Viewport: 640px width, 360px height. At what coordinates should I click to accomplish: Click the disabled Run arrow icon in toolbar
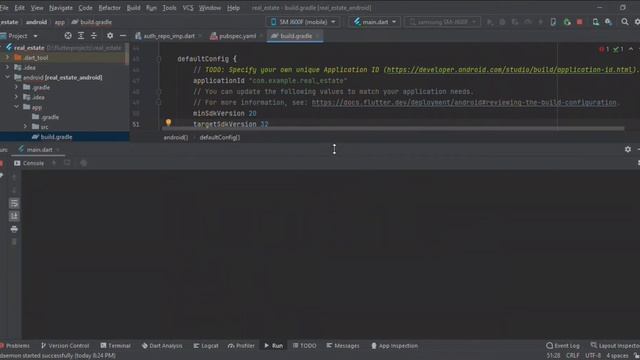(490, 22)
